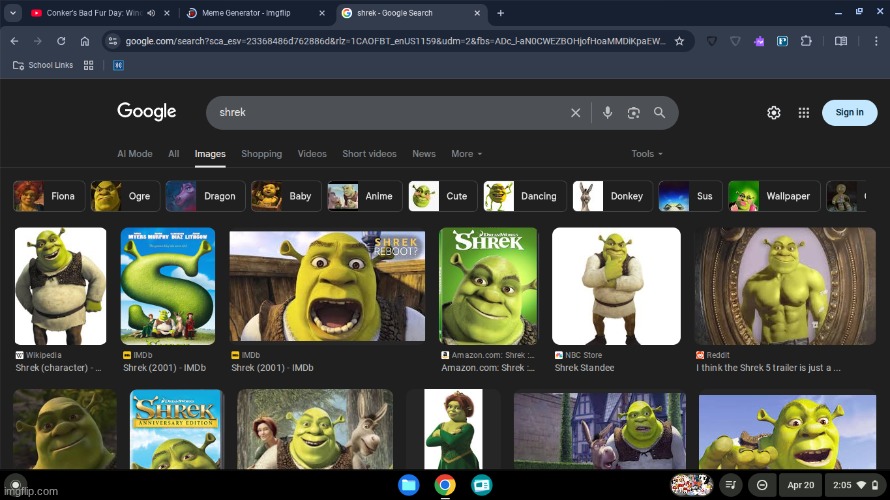This screenshot has height=500, width=890.
Task: Open the Short videos tab
Action: click(x=369, y=154)
